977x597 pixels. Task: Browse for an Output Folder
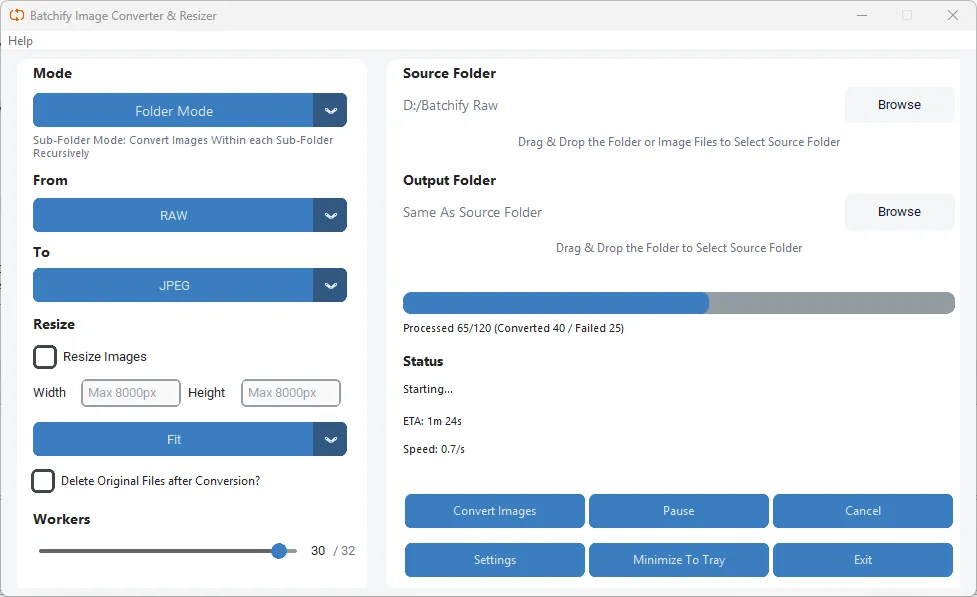point(898,211)
